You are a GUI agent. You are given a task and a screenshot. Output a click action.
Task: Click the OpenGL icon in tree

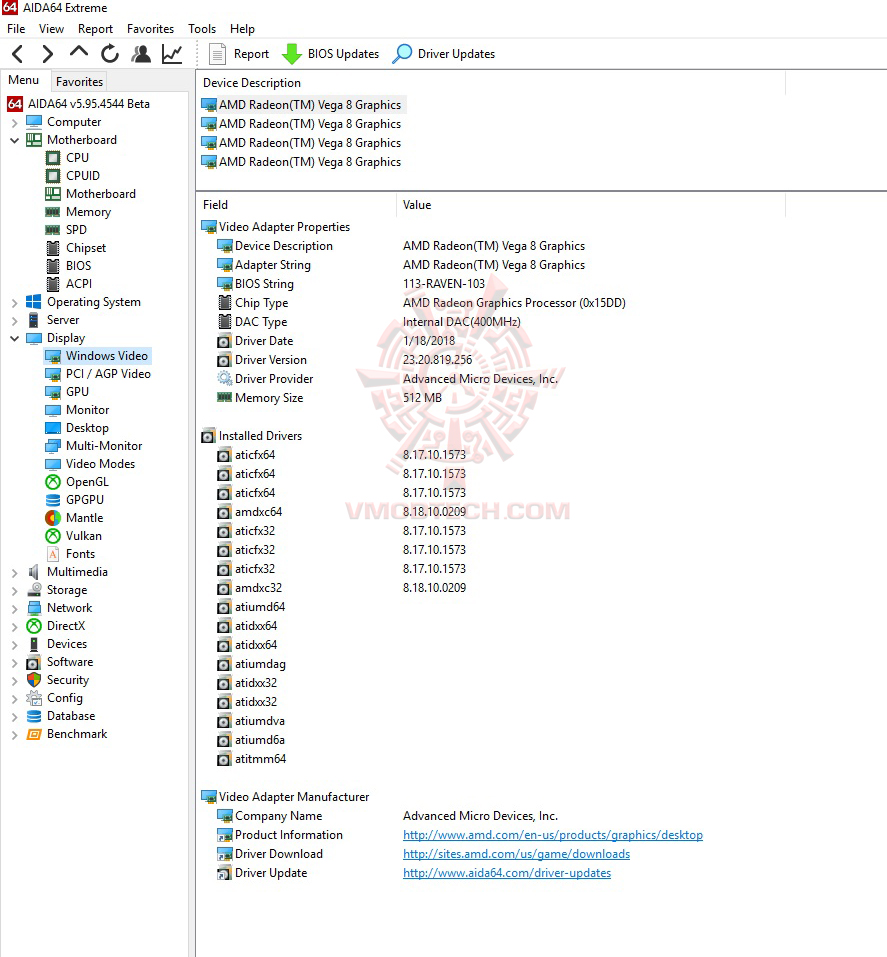click(x=53, y=482)
